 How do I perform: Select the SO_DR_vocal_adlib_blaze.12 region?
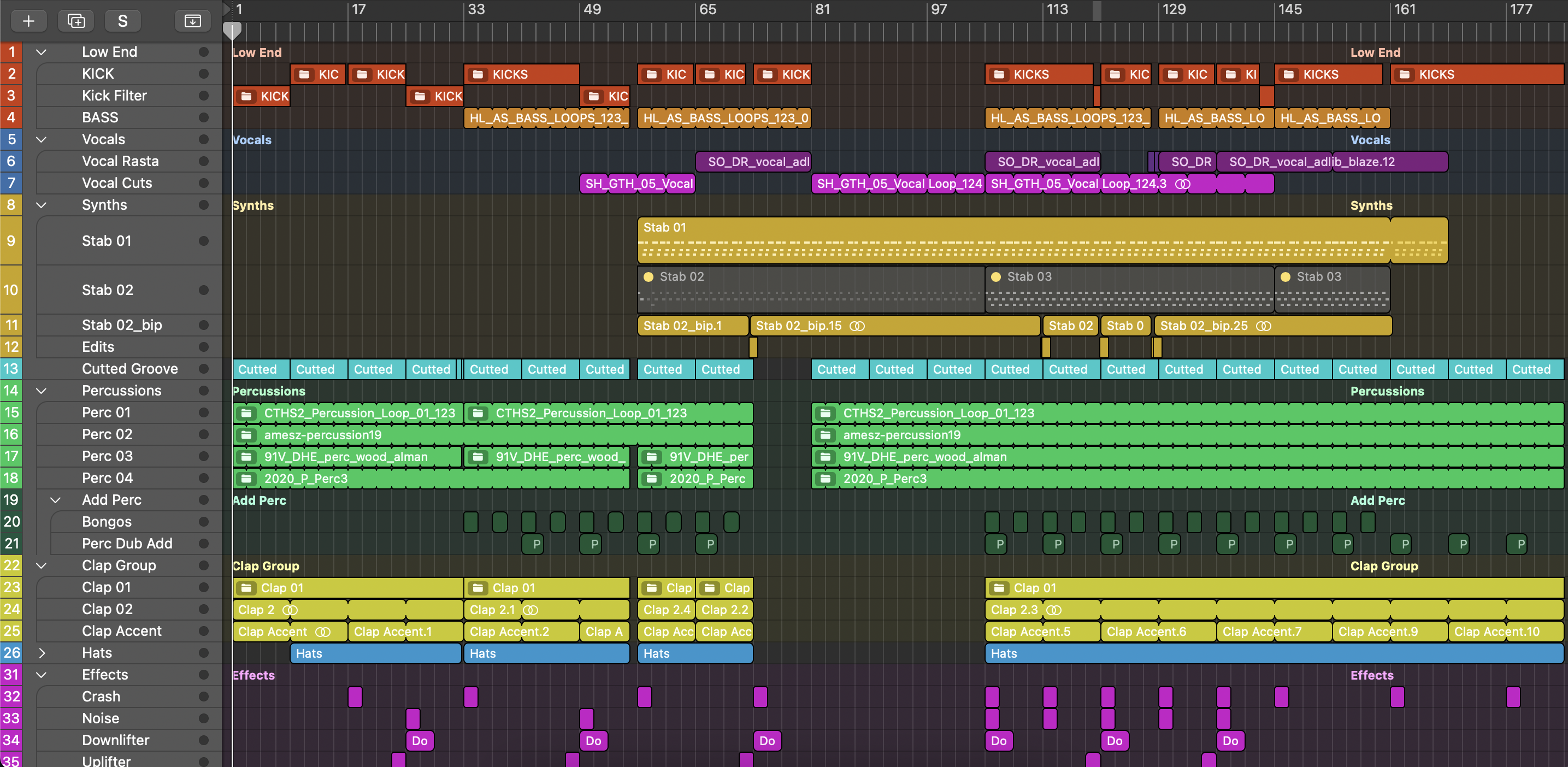1333,162
